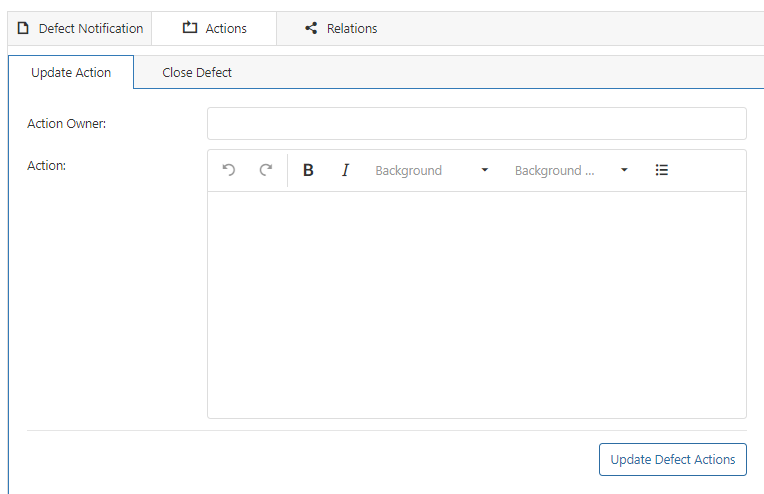Click the Redo arrow in editor toolbar
Viewport: 764px width, 494px height.
click(x=266, y=170)
